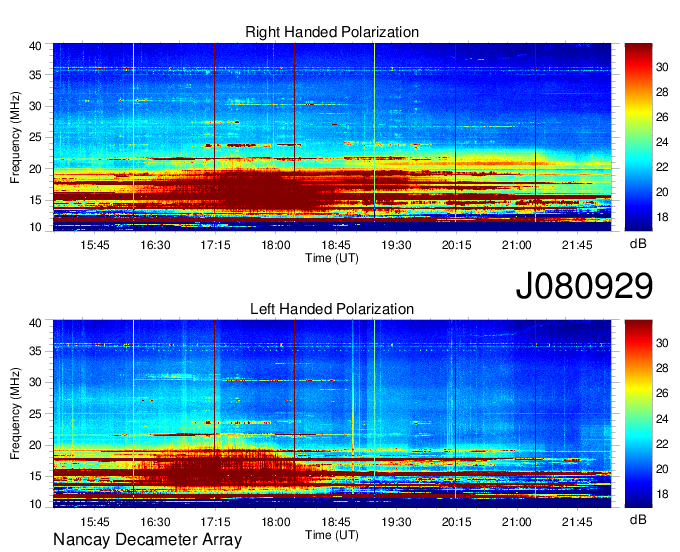Click the 17:15 time tick under Right Handed plot
680x552 pixels.
pos(216,245)
